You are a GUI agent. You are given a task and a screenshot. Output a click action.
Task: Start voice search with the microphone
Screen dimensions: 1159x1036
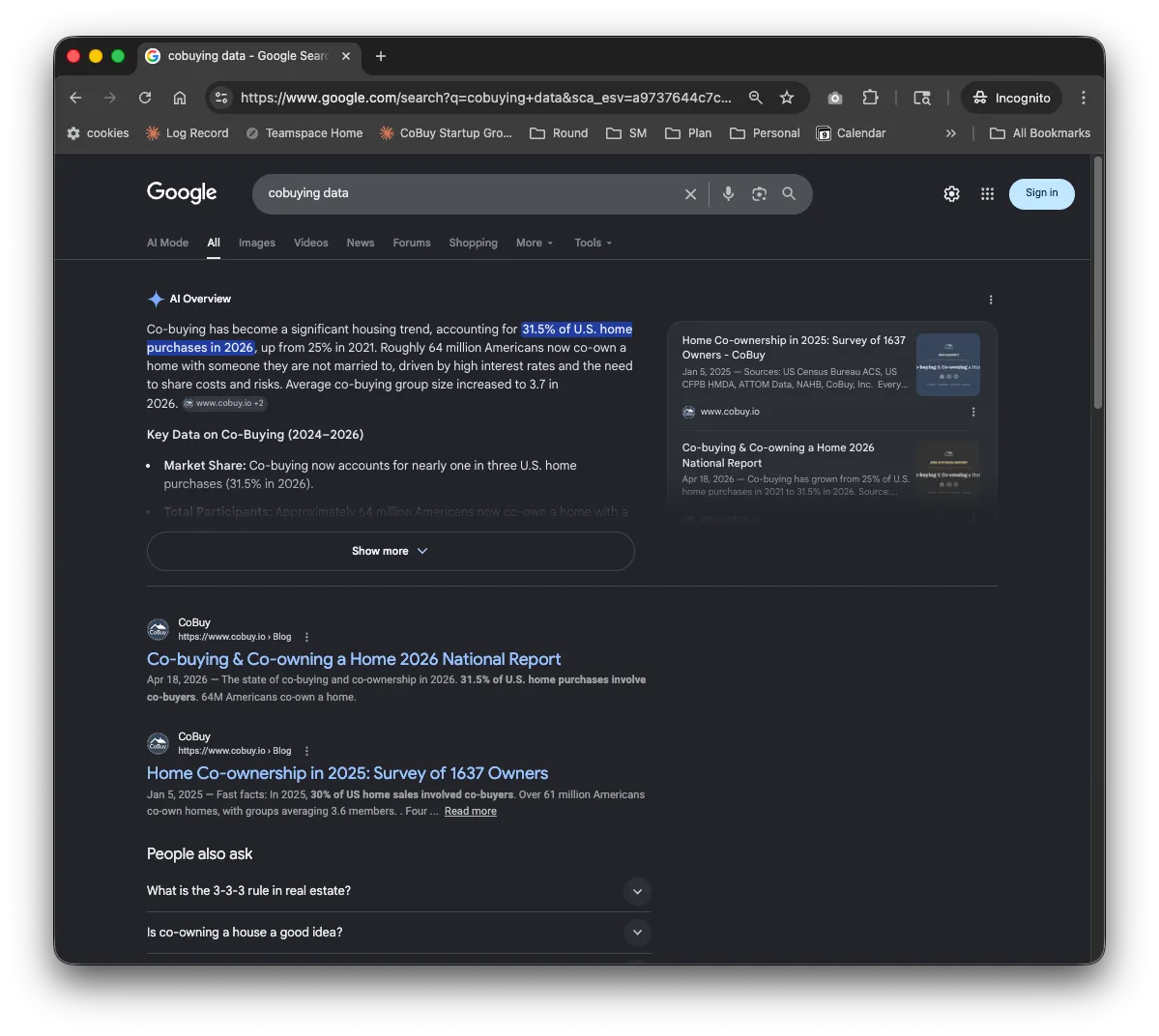coord(728,193)
